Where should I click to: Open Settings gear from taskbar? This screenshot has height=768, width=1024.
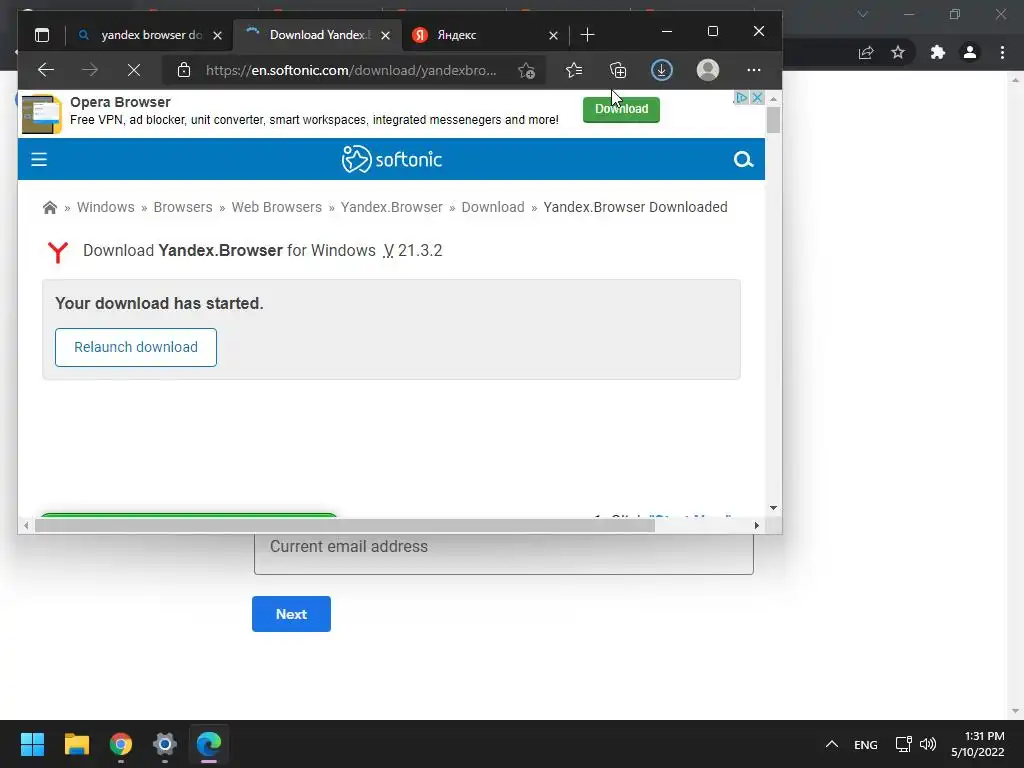[165, 744]
